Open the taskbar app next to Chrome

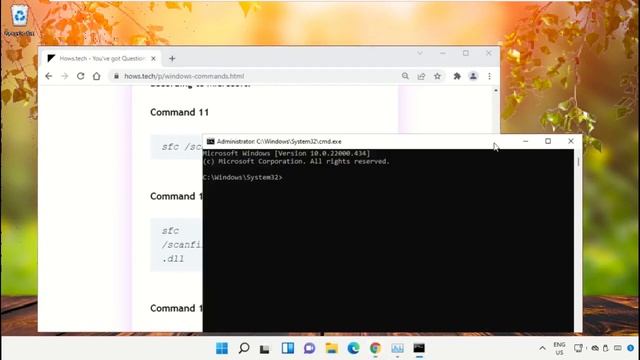pos(397,348)
